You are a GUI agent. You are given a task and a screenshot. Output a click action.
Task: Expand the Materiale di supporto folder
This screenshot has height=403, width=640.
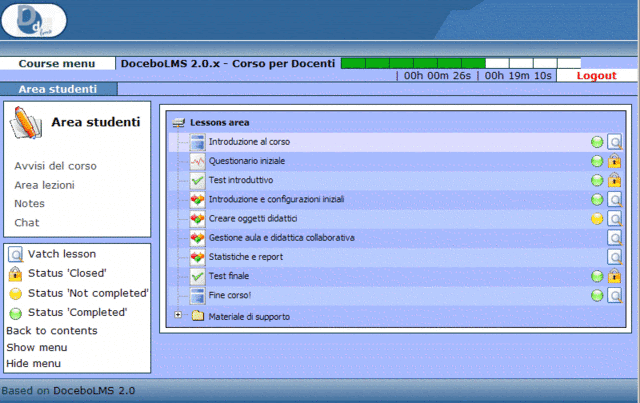[x=178, y=315]
